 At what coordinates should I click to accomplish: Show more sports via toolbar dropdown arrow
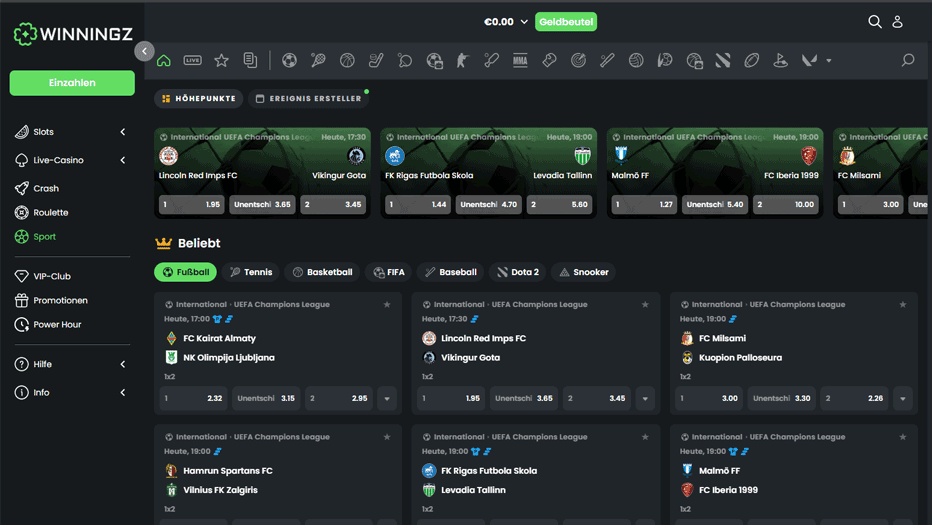(829, 61)
